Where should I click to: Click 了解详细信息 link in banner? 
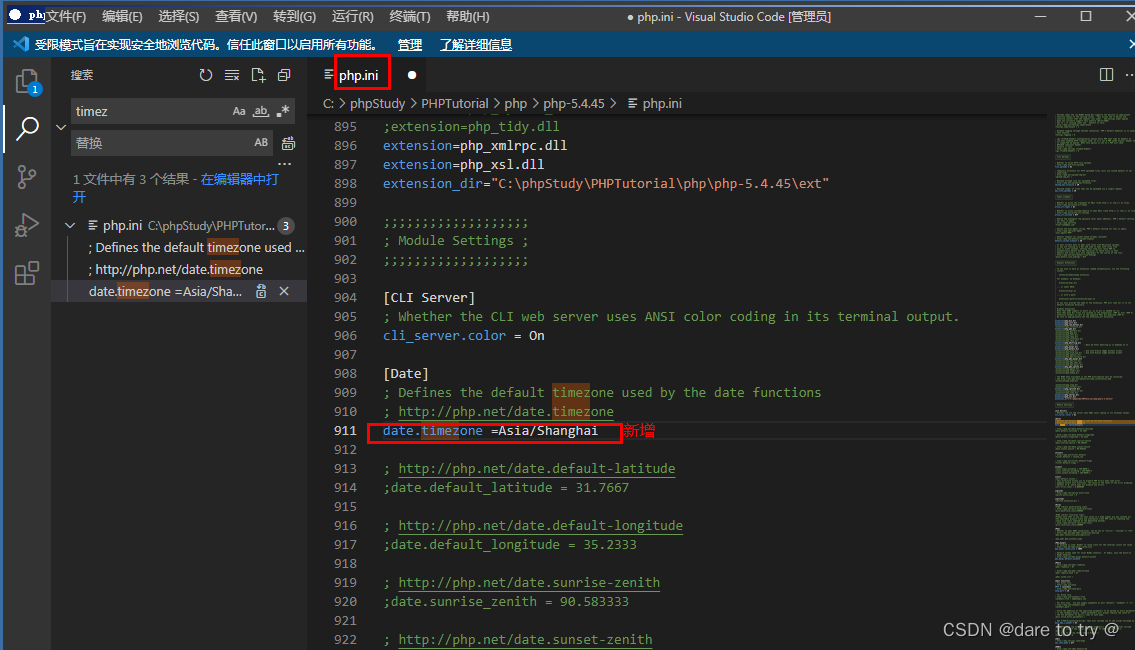476,45
